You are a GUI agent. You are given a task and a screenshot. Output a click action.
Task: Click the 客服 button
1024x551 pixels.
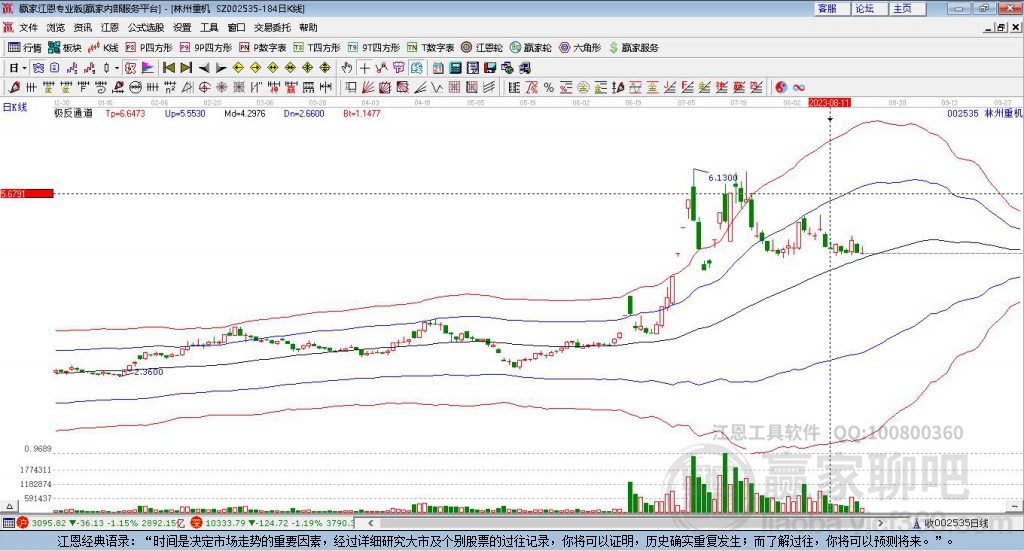tap(831, 8)
